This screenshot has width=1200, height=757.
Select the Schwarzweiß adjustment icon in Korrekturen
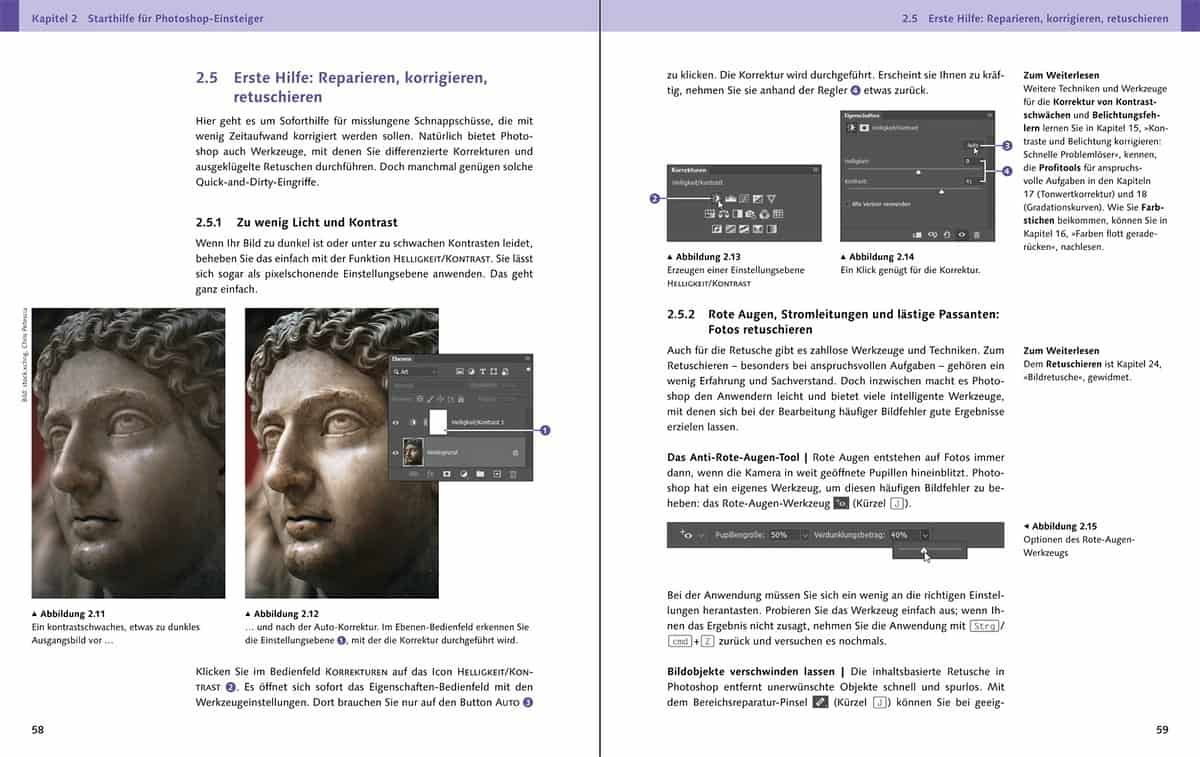point(737,213)
